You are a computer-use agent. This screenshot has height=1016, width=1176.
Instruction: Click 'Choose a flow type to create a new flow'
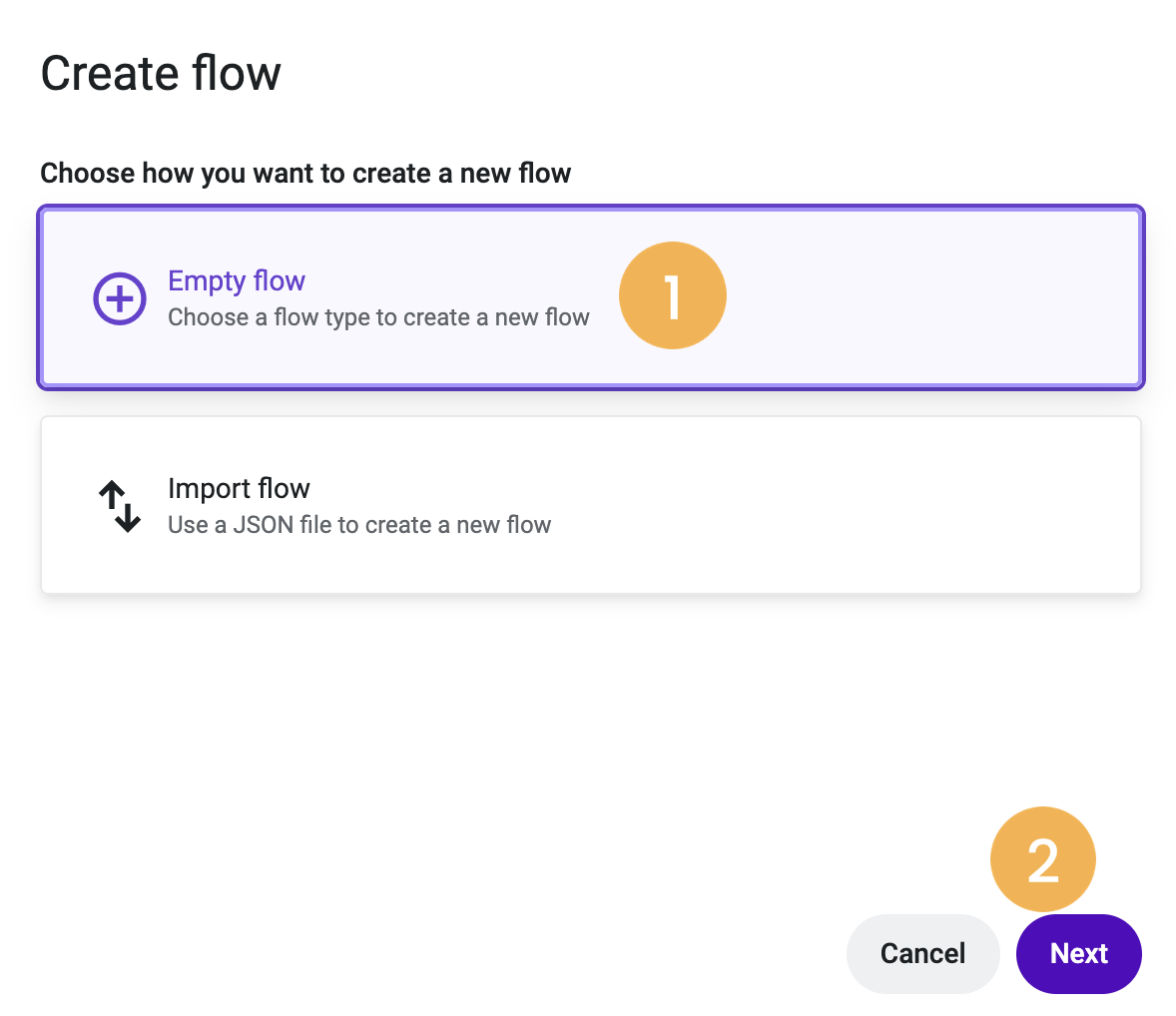pyautogui.click(x=378, y=317)
